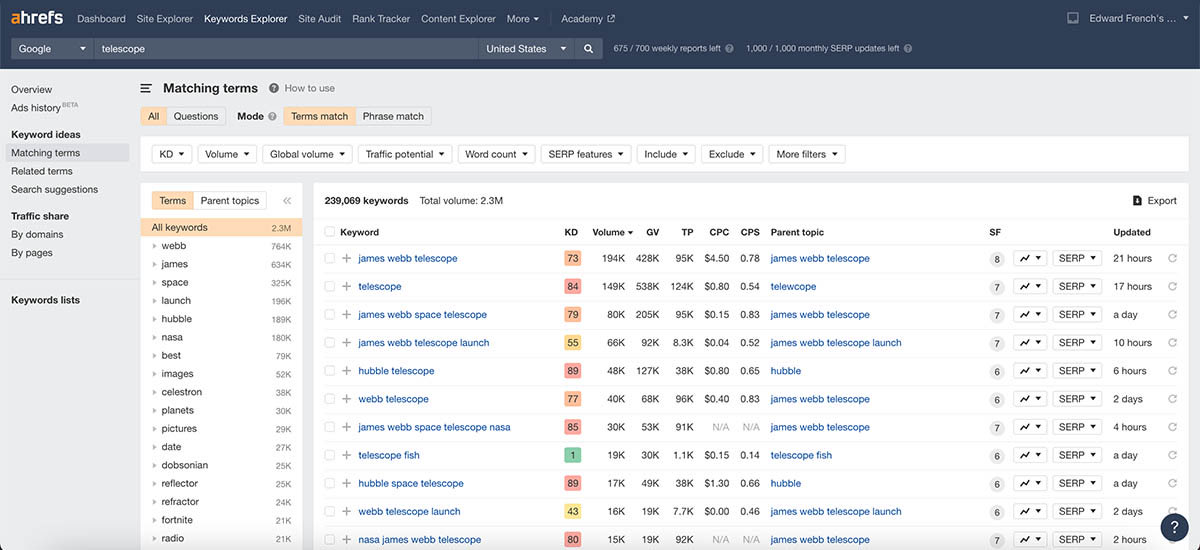Check the webb telescope row checkbox
This screenshot has height=550, width=1200.
point(330,399)
